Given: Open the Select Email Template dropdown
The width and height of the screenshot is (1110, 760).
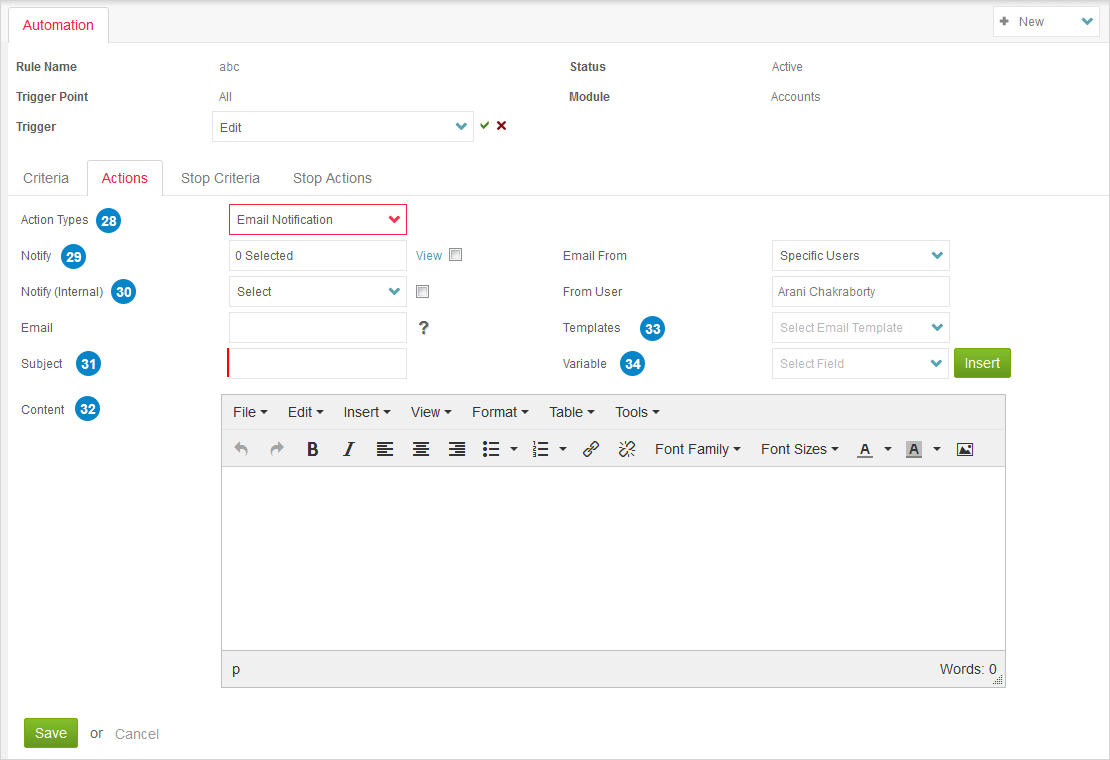Looking at the screenshot, I should click(861, 328).
